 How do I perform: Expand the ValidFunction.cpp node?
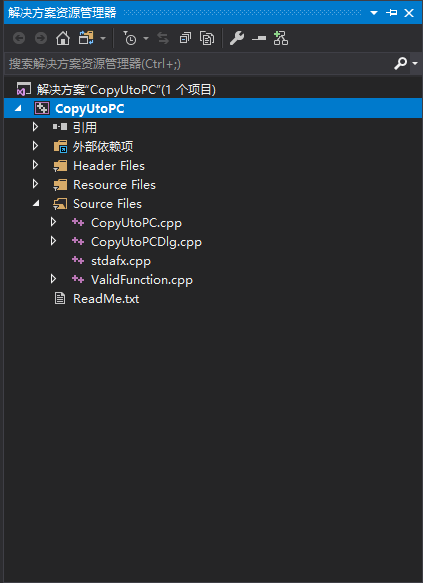pyautogui.click(x=53, y=278)
